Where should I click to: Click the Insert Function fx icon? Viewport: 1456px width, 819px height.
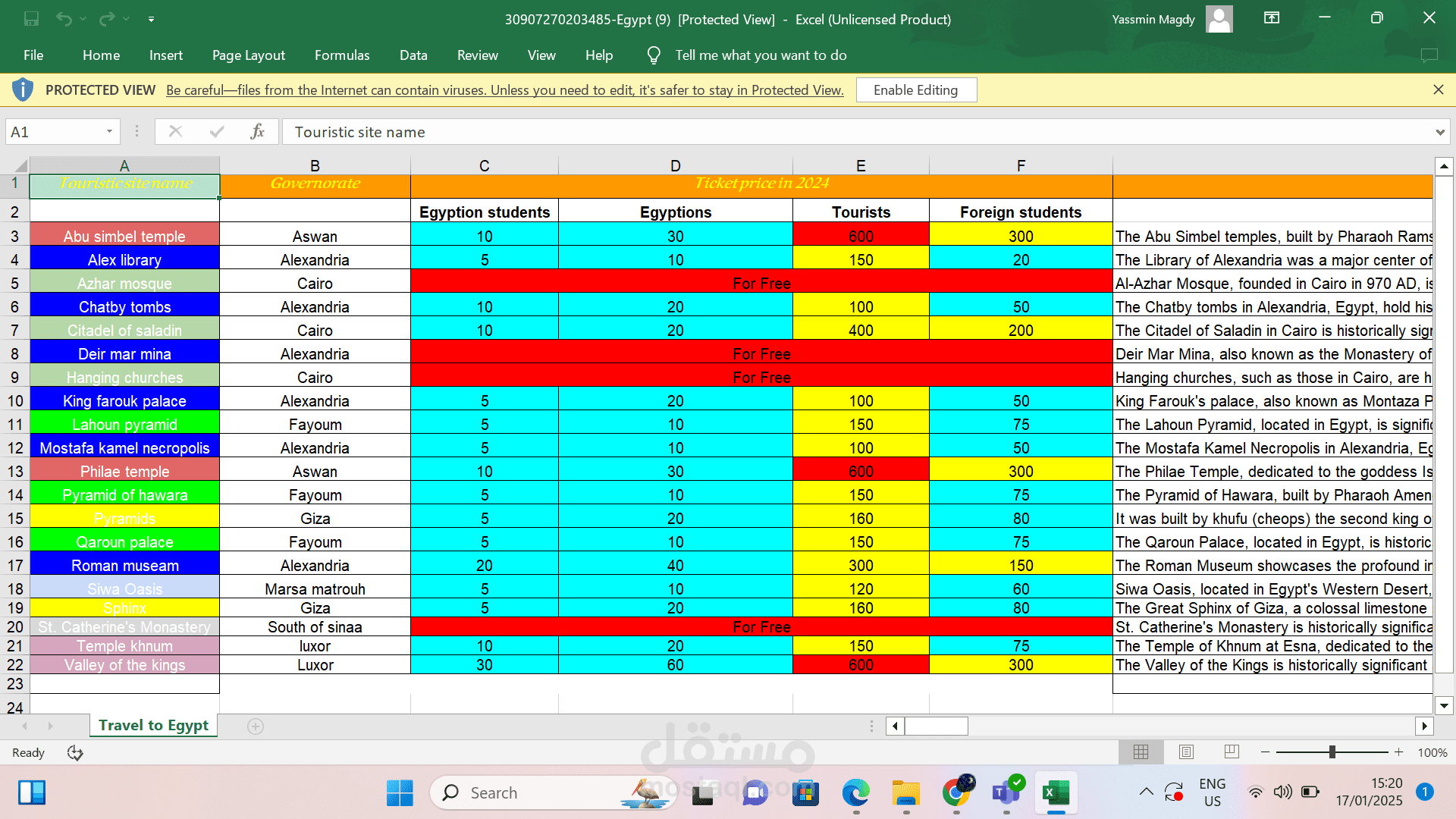(x=257, y=132)
